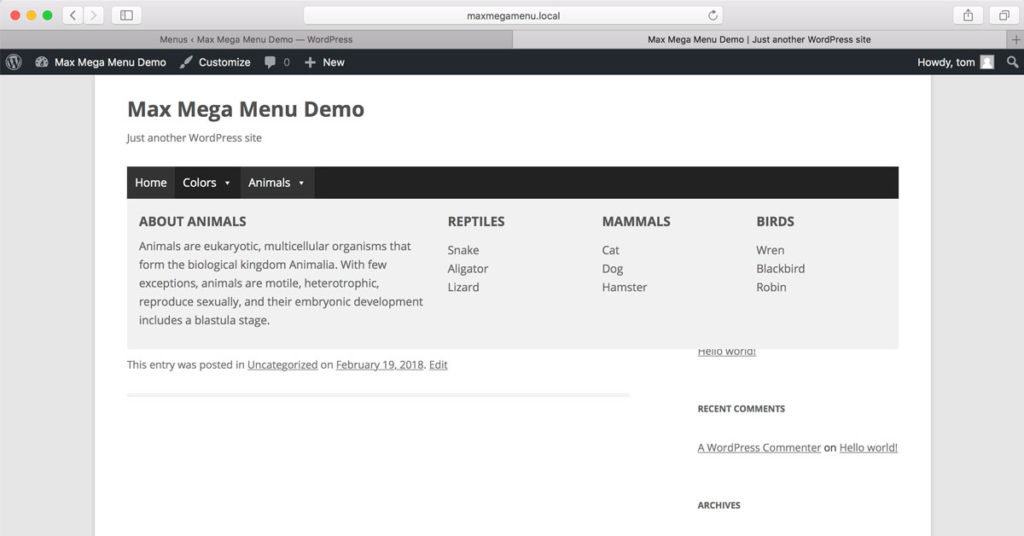Go back with Safari back arrow

72,15
